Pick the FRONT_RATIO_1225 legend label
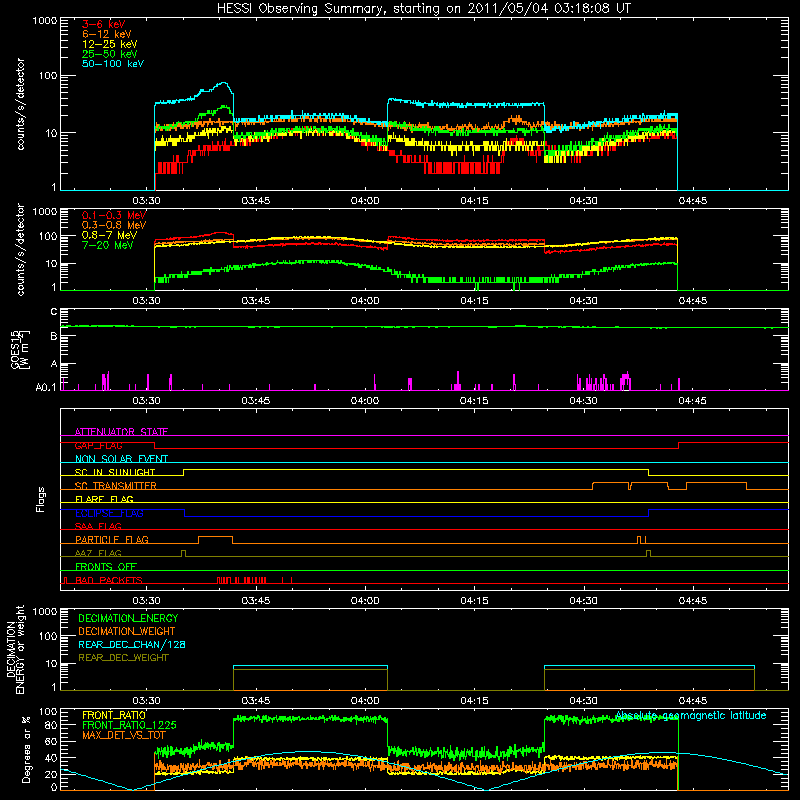Screen dimensions: 800x800 pos(129,725)
